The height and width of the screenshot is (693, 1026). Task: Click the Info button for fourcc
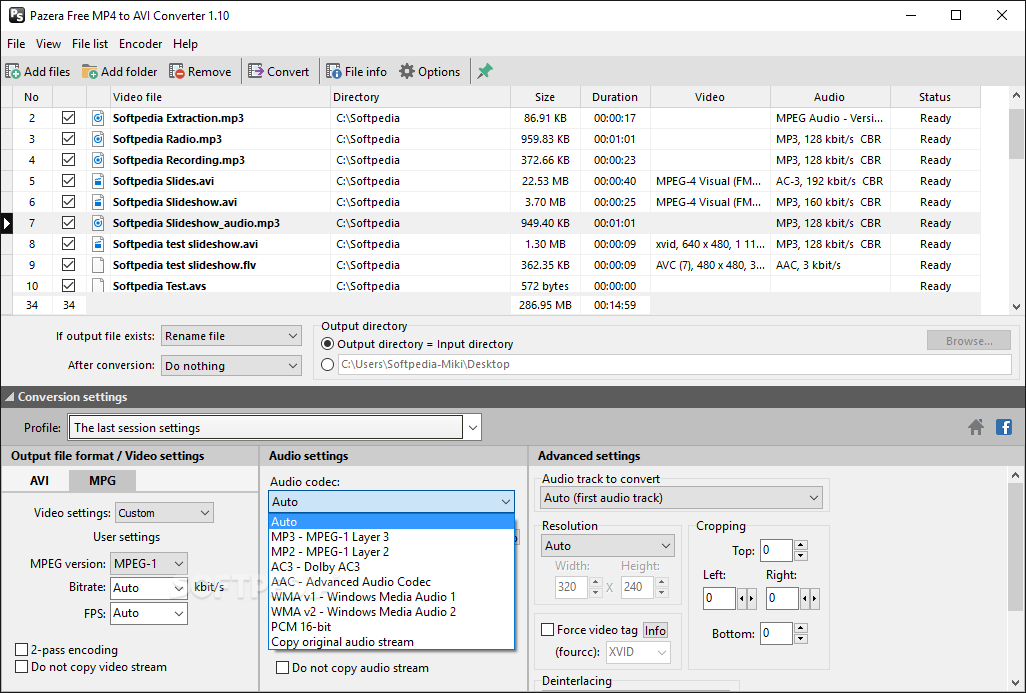(655, 630)
